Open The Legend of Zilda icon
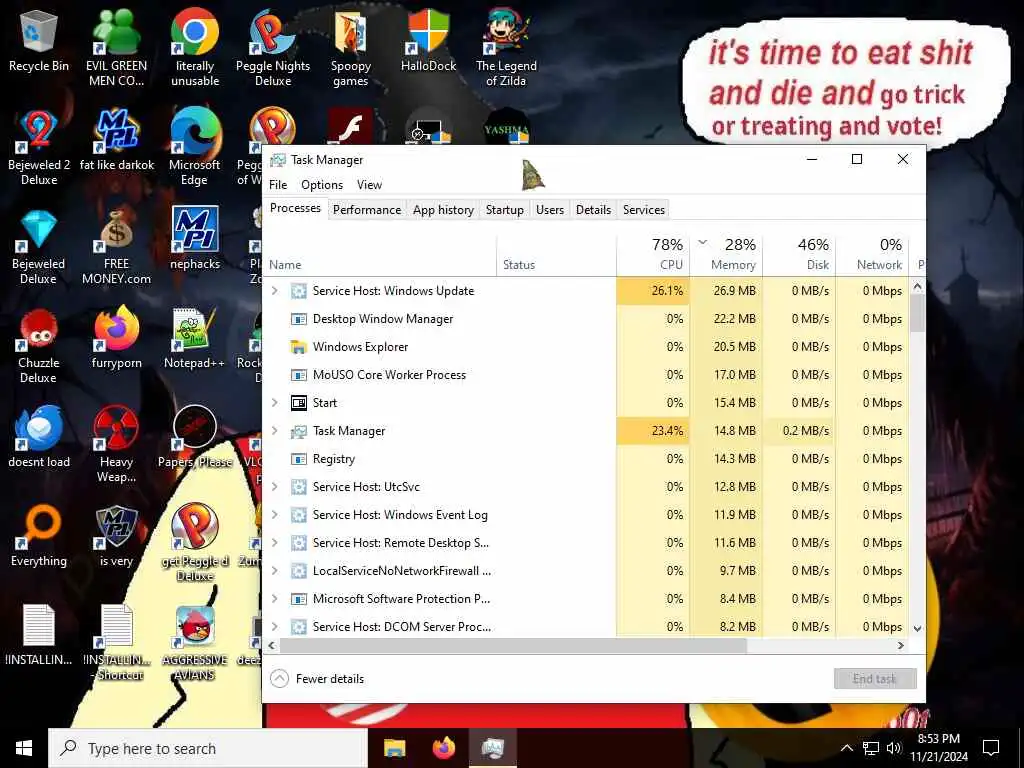Screen dimensions: 1024x768 (506, 48)
